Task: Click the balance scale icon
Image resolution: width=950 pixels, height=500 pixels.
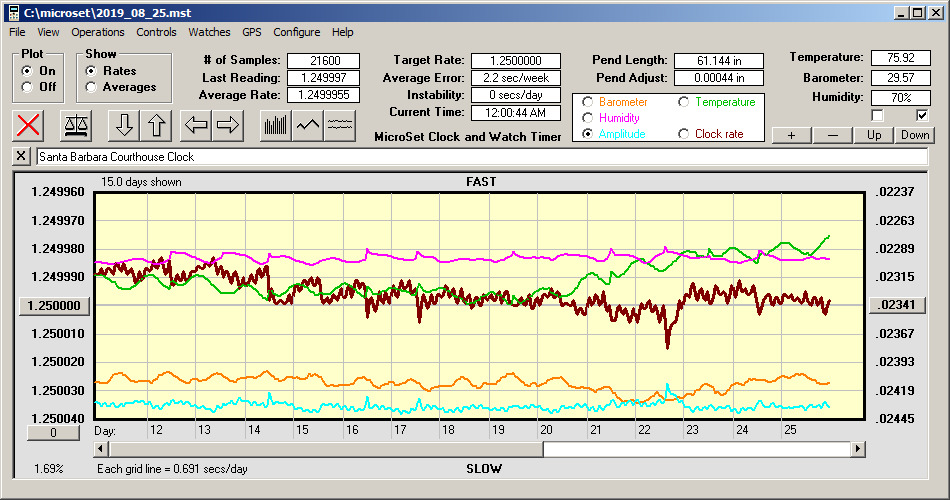Action: [x=75, y=125]
